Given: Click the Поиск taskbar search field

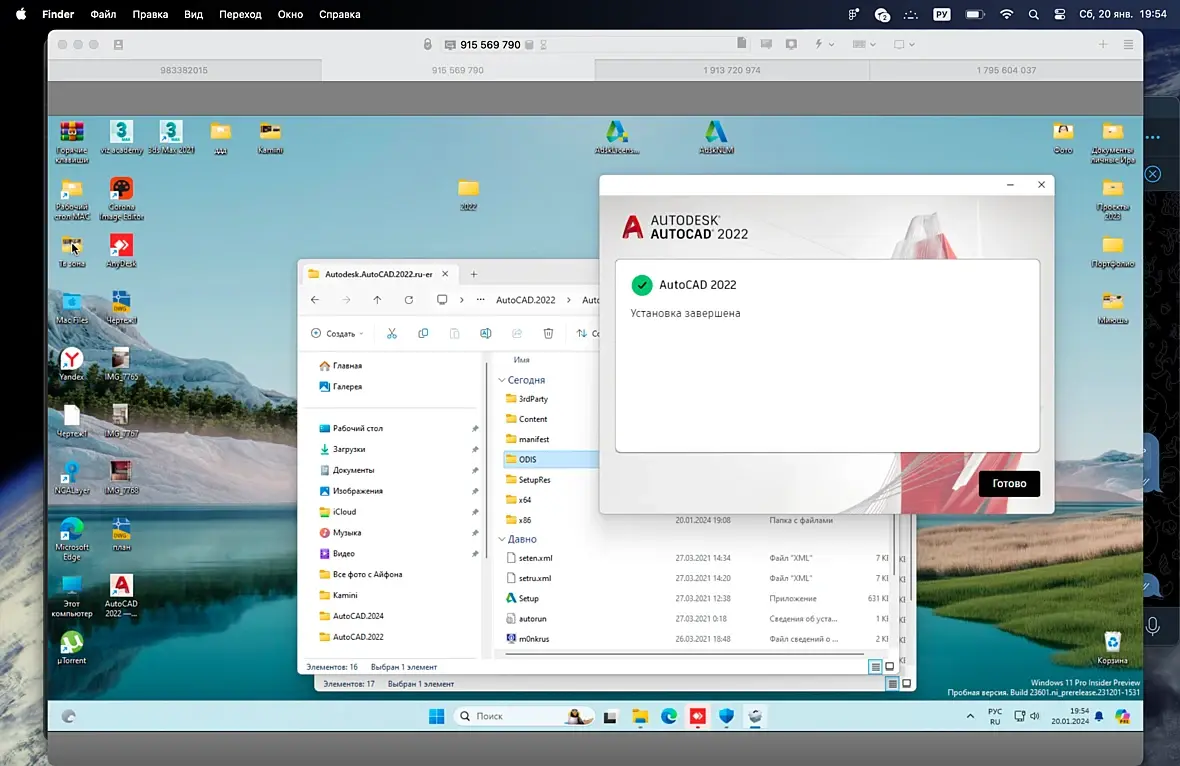Looking at the screenshot, I should [x=525, y=716].
